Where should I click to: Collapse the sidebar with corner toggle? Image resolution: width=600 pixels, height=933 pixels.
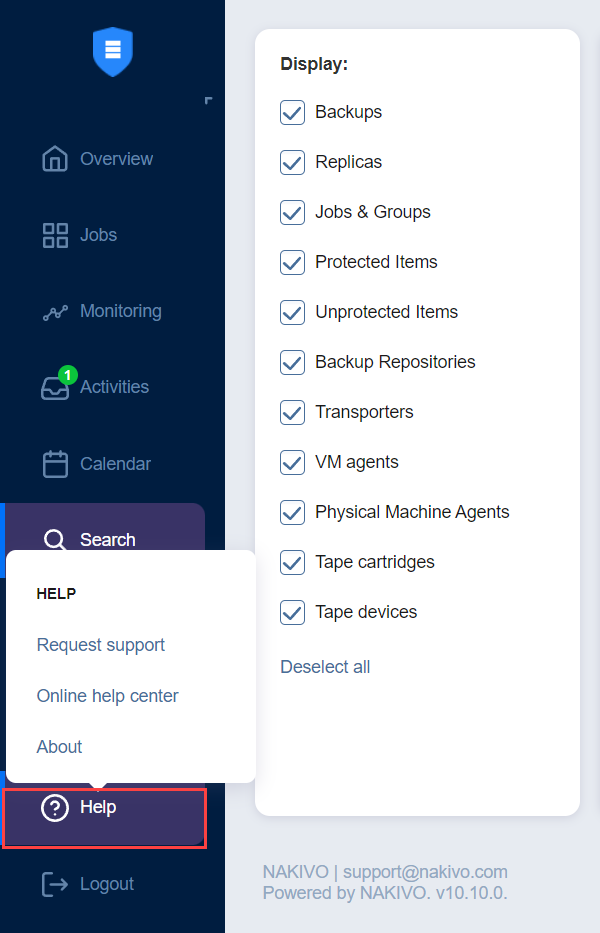click(x=208, y=100)
